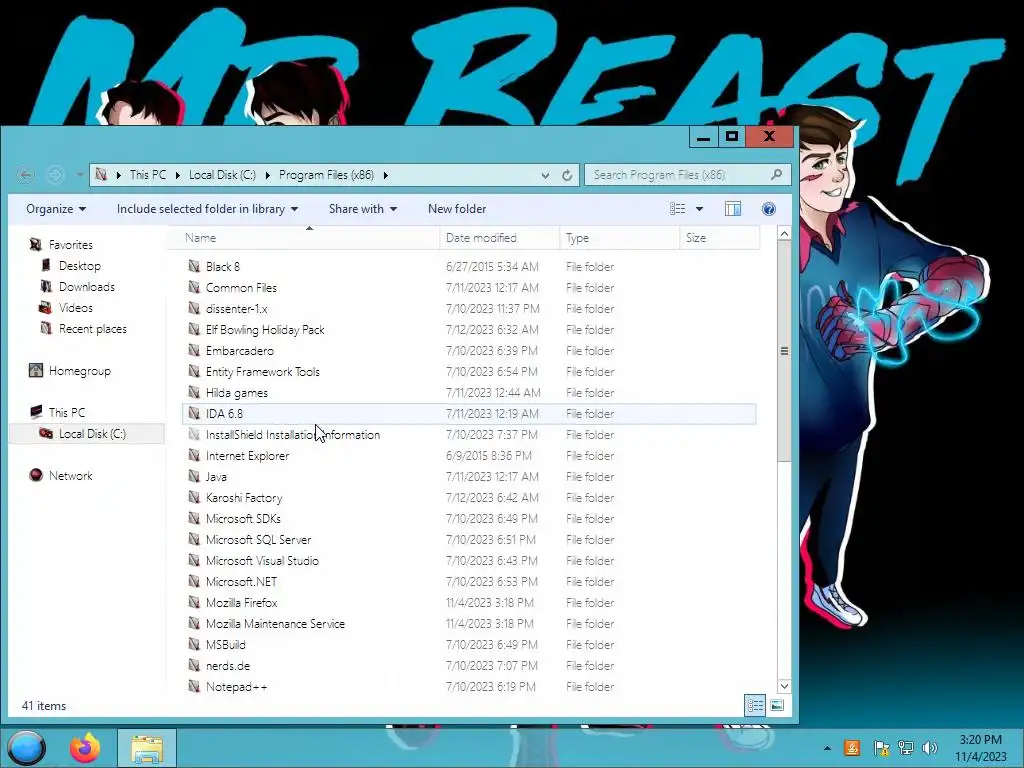Click This PC in address breadcrumb
The width and height of the screenshot is (1024, 768).
[148, 175]
